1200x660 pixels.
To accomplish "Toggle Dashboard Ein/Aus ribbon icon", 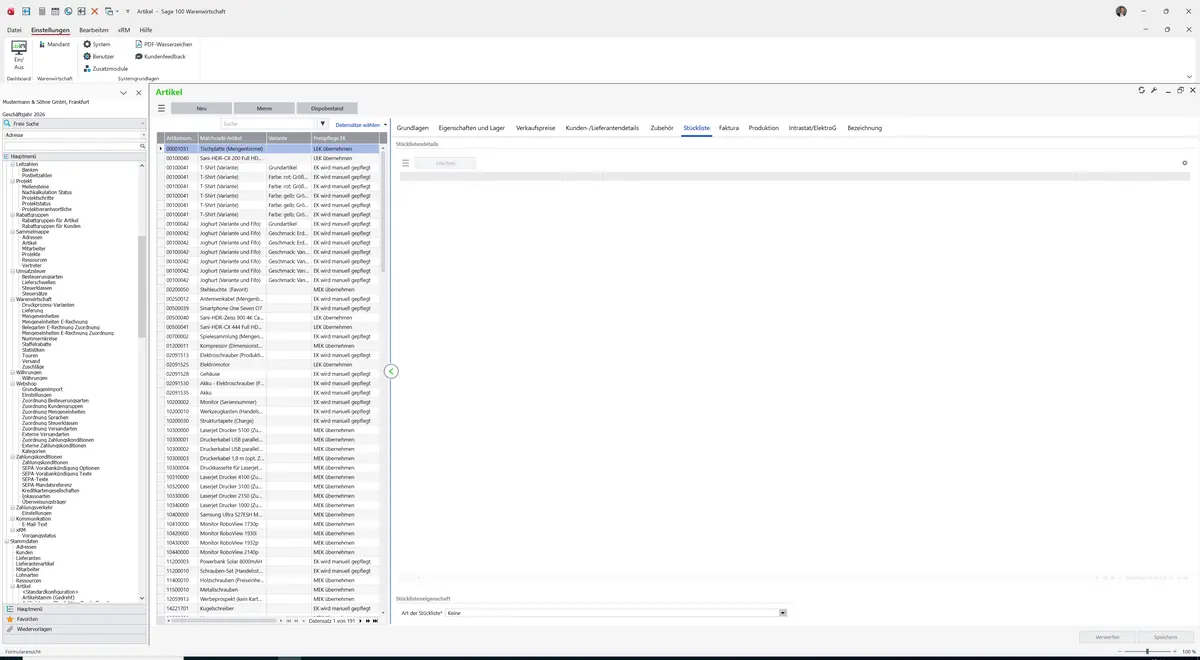I will (18, 54).
